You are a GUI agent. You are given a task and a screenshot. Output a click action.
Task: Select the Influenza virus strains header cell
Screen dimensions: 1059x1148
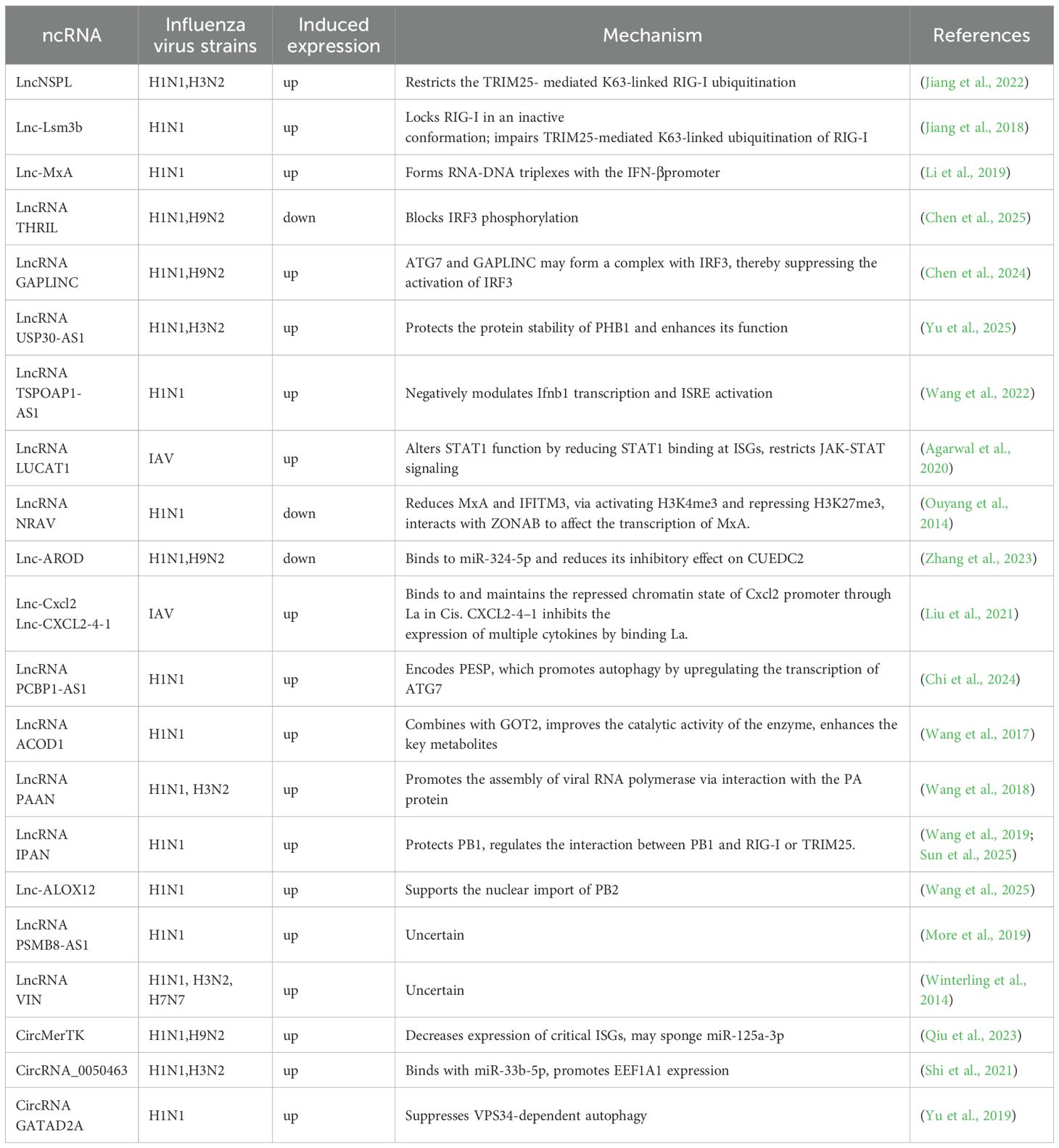(x=205, y=36)
